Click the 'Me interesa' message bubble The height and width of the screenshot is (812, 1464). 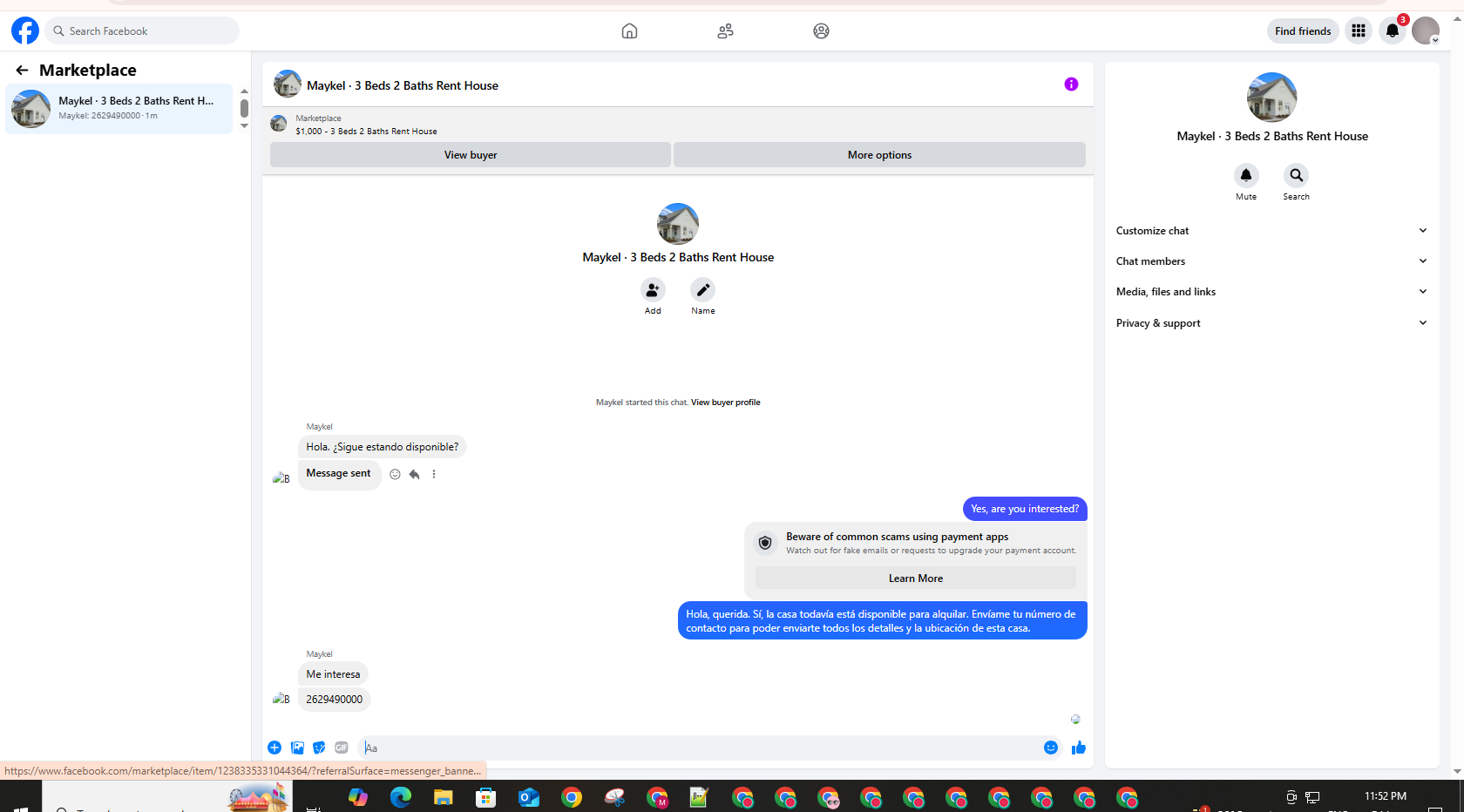pos(333,674)
